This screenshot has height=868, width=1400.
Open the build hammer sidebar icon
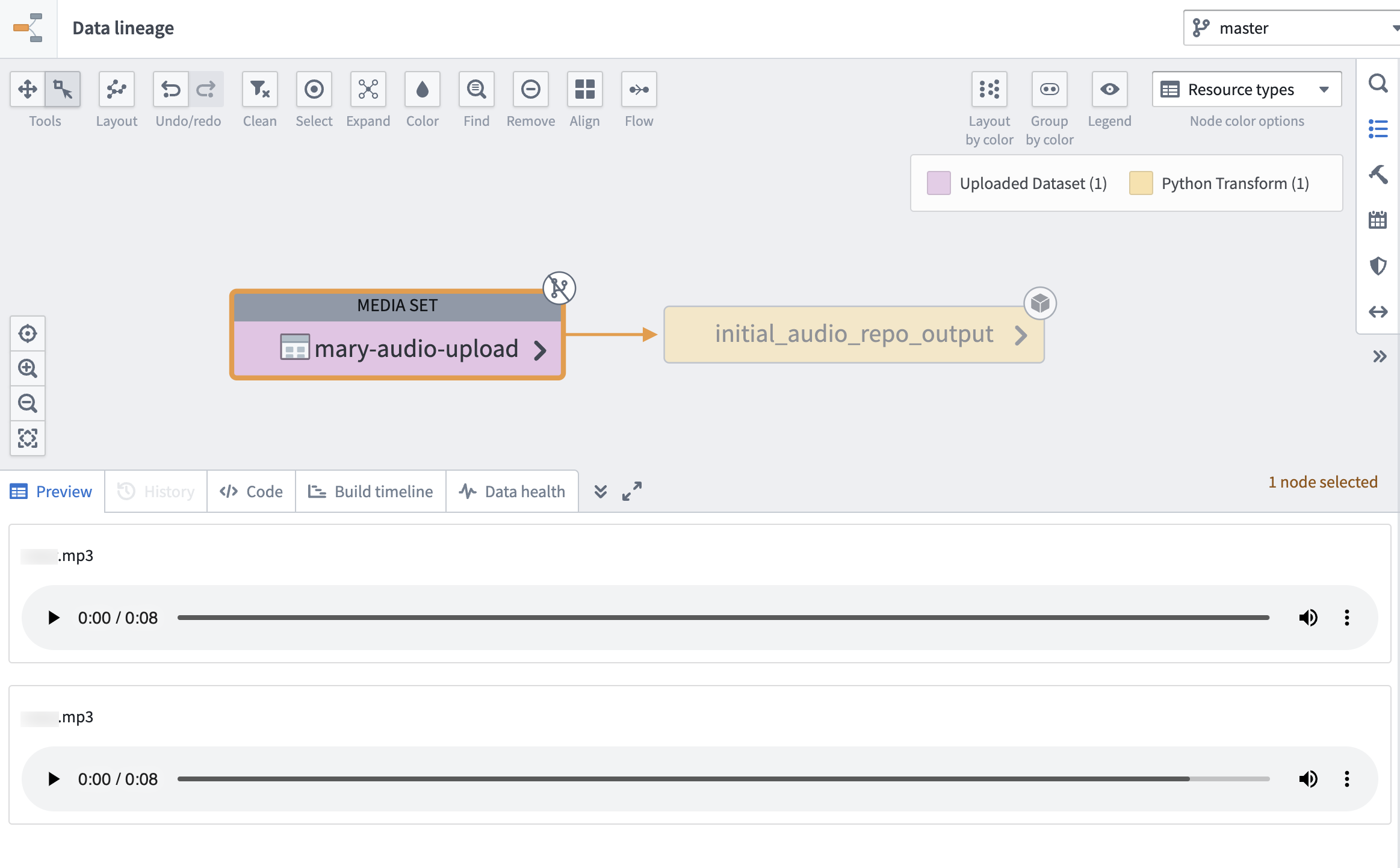click(x=1378, y=175)
